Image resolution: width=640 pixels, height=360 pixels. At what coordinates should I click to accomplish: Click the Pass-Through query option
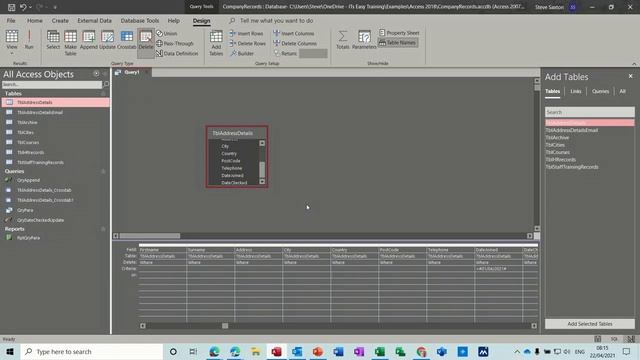pos(175,43)
